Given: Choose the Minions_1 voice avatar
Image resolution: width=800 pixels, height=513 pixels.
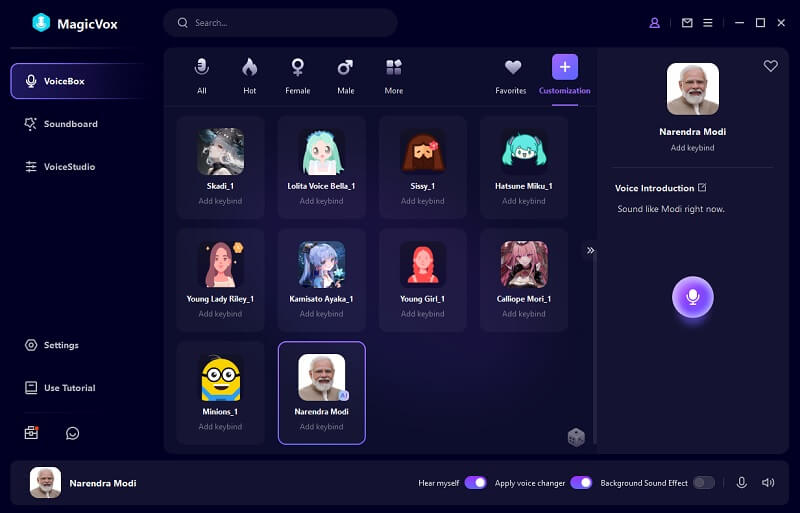Looking at the screenshot, I should coord(220,377).
